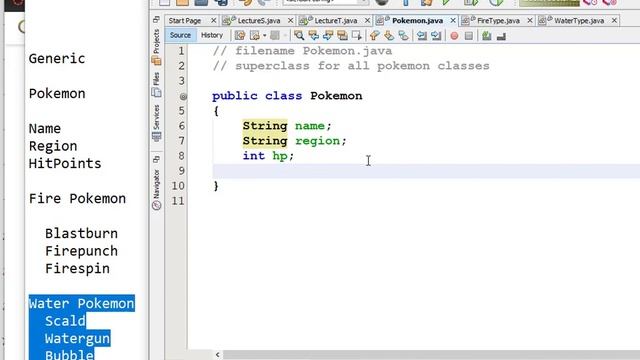
Task: Toggle Highlight Search in editor toolbar
Action: (x=342, y=36)
